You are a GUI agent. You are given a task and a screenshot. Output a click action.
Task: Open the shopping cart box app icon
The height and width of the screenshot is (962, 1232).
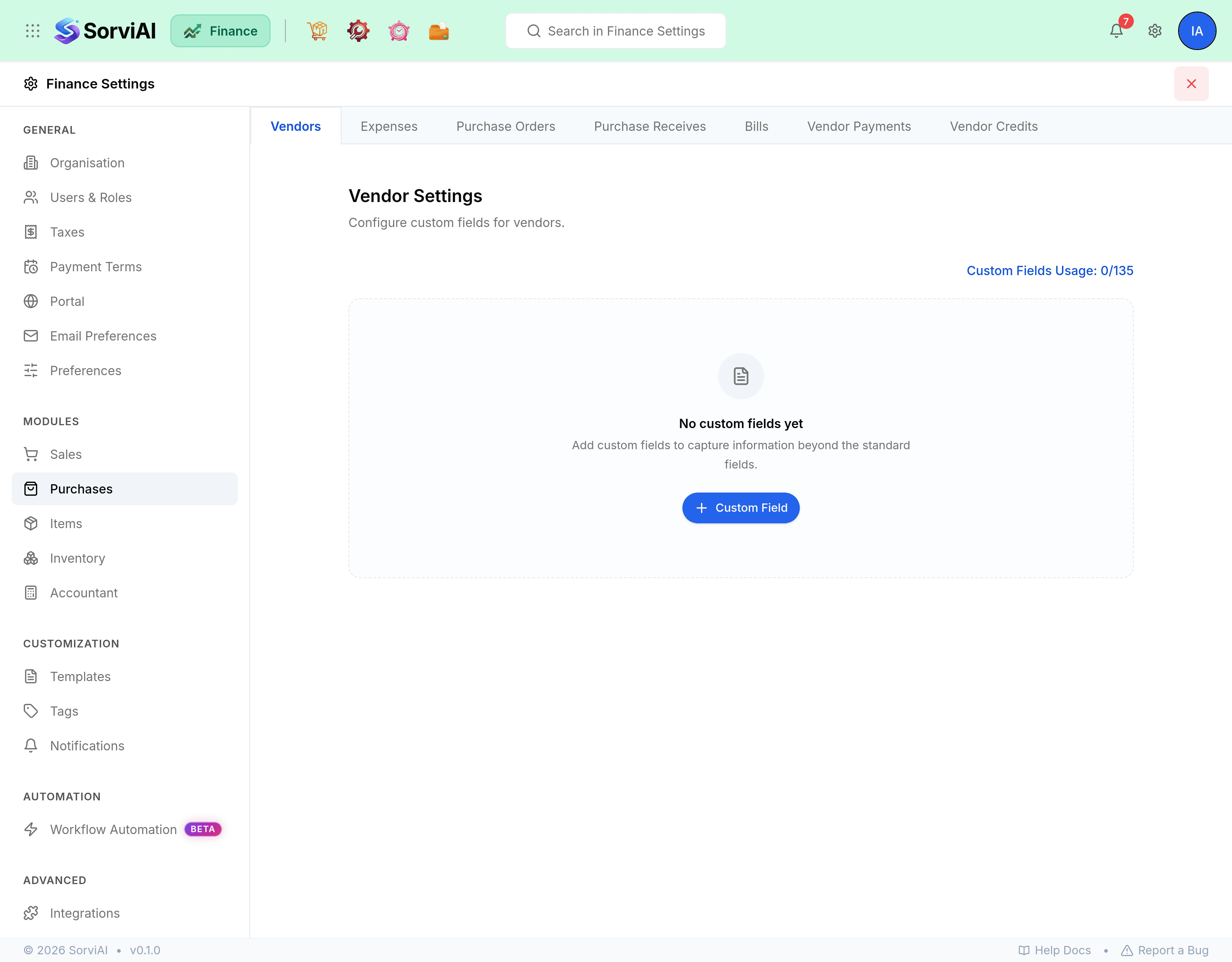coord(318,31)
